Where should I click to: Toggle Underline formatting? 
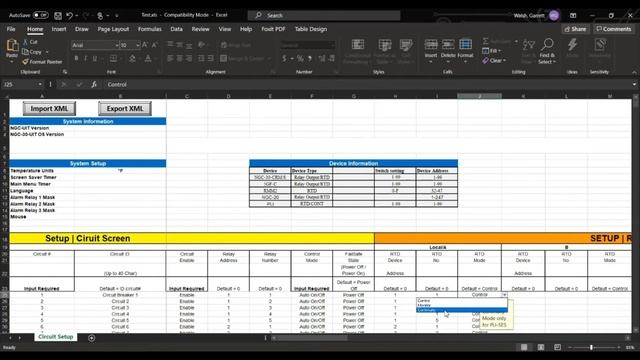[95, 59]
